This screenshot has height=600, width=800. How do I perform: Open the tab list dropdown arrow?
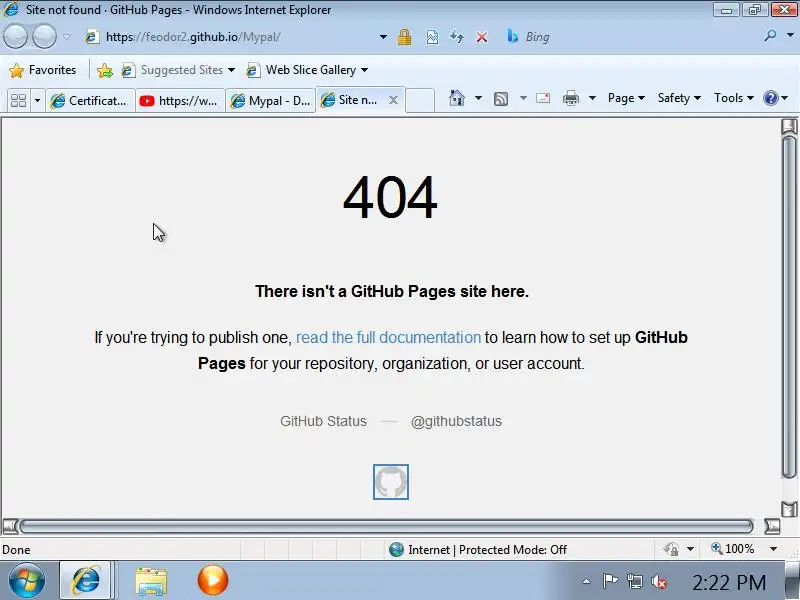coord(37,100)
